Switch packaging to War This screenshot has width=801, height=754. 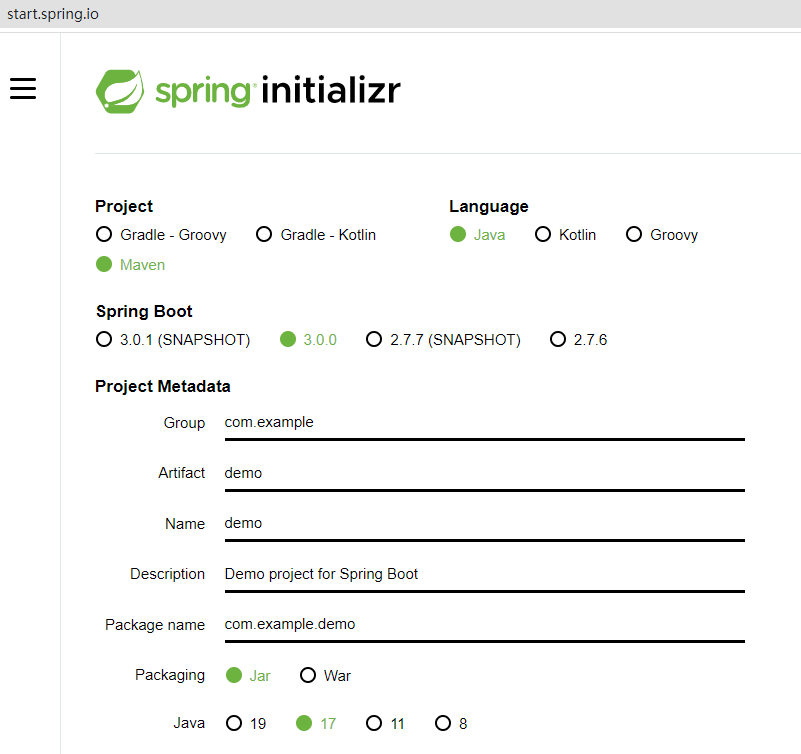click(x=309, y=675)
